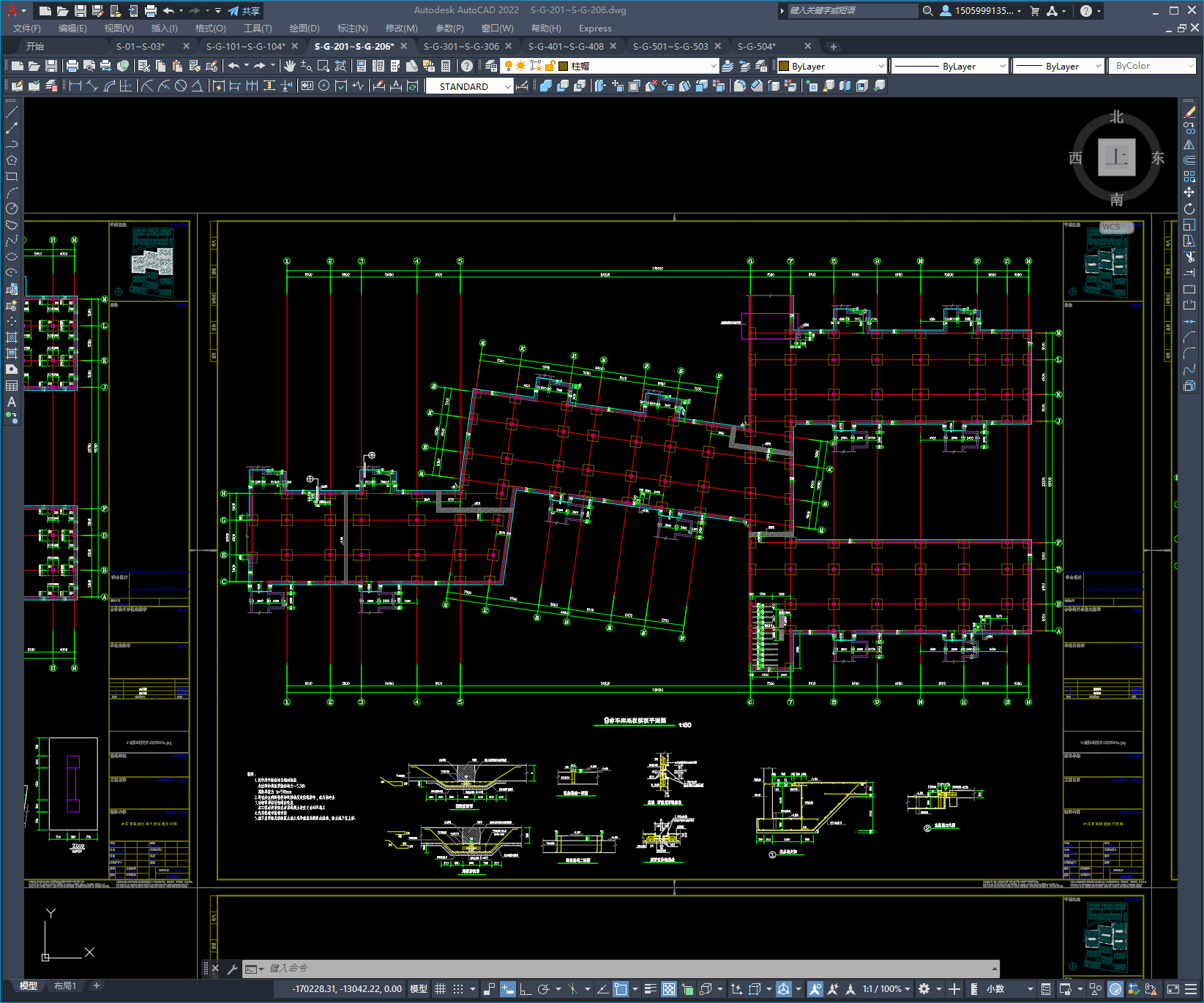The width and height of the screenshot is (1204, 1003).
Task: Select the Line tool in left toolbar
Action: coord(12,112)
